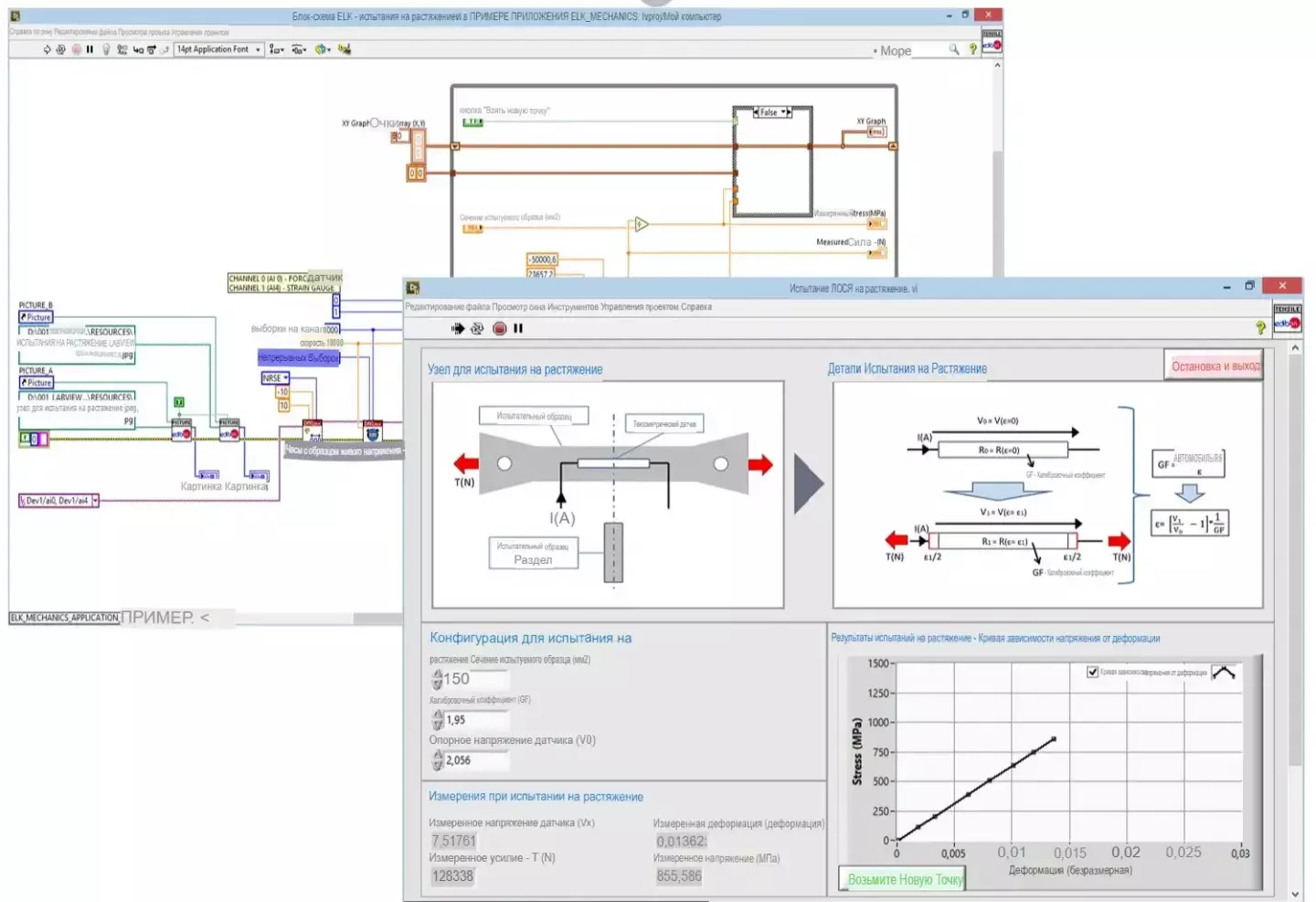This screenshot has width=1316, height=902.
Task: Open context help via yellow question mark
Action: [1260, 327]
